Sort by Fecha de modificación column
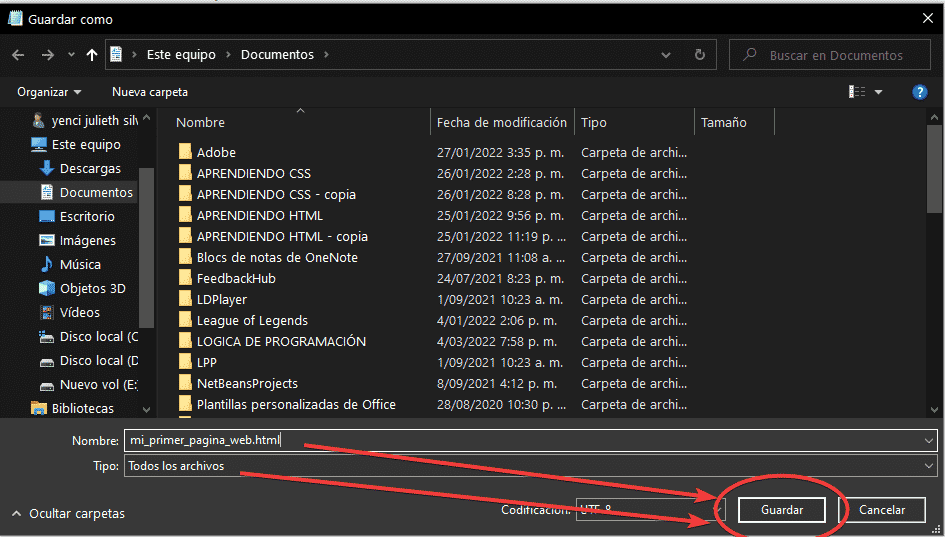This screenshot has width=945, height=537. [501, 122]
